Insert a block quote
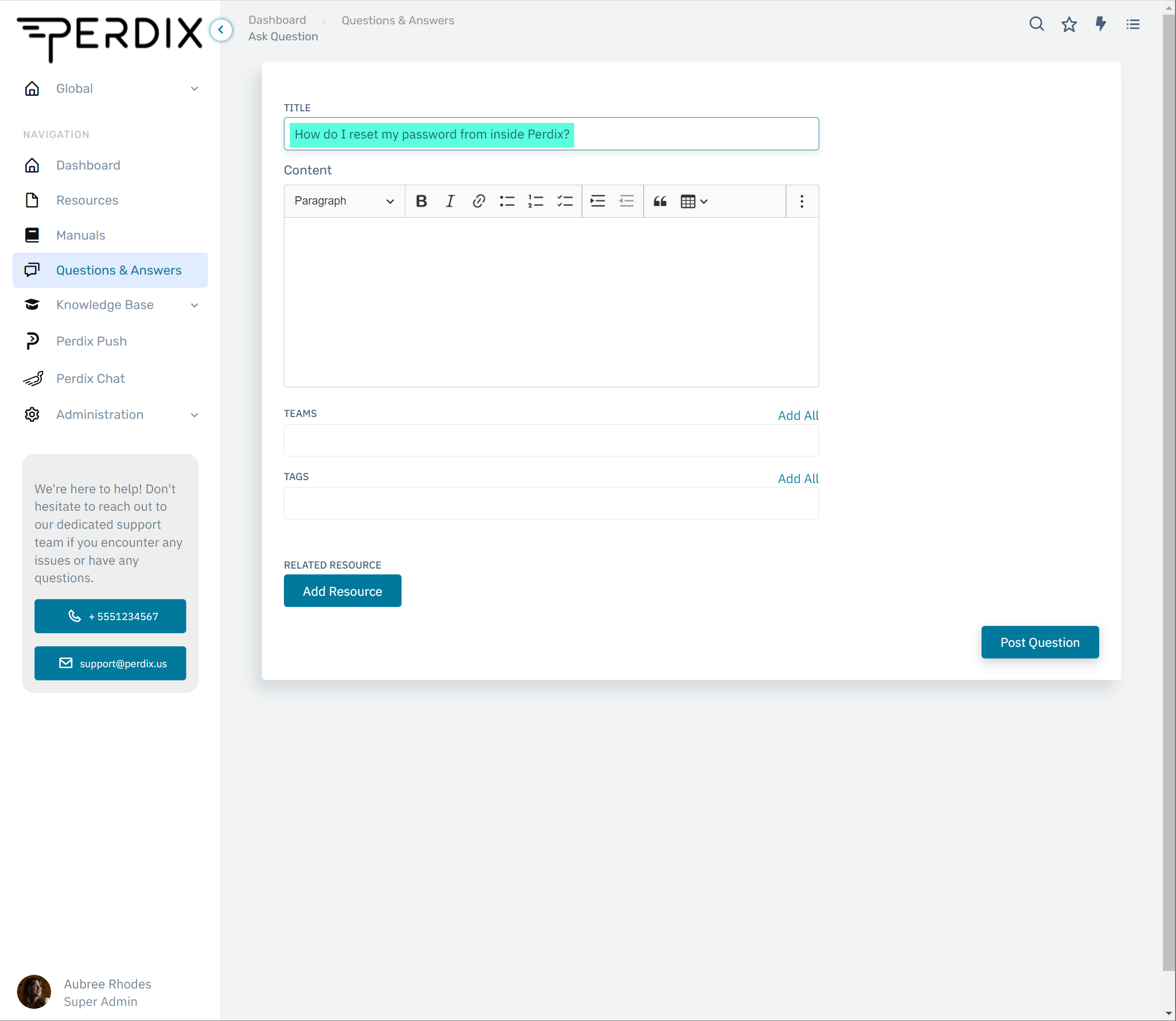This screenshot has height=1021, width=1176. point(660,201)
